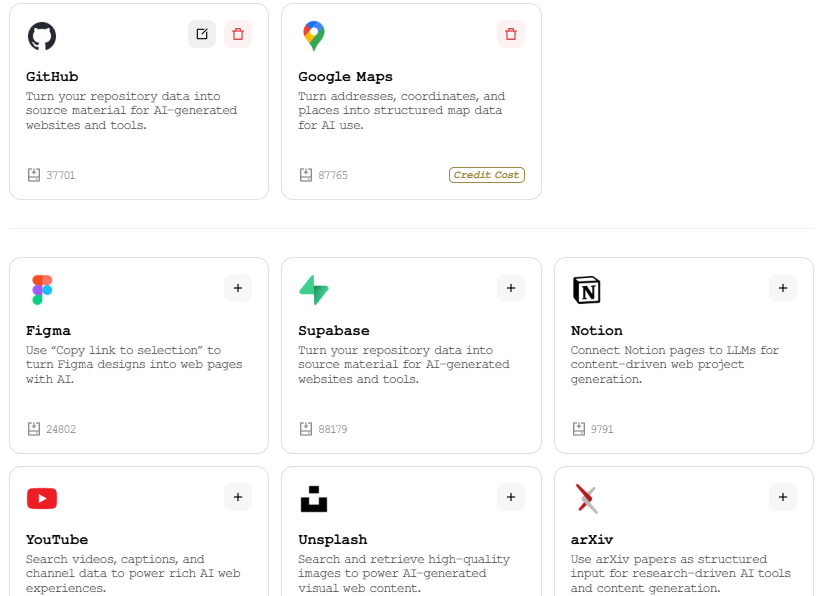Delete the GitHub integration via trash icon
Viewport: 828px width, 596px height.
pos(238,34)
